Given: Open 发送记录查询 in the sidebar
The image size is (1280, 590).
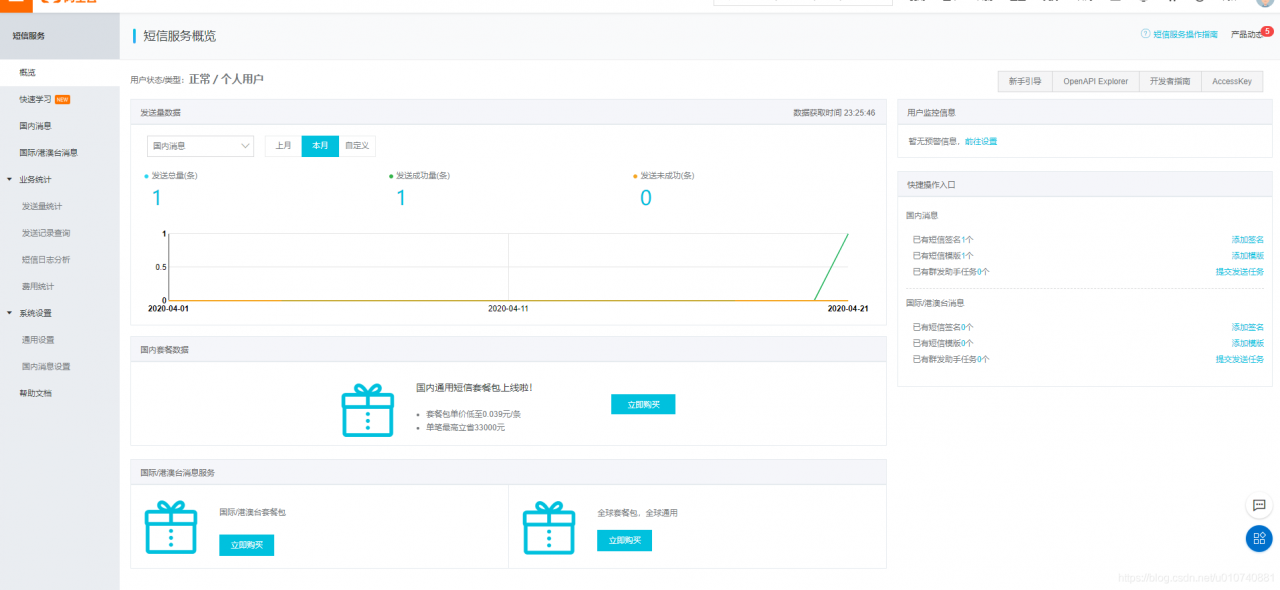Looking at the screenshot, I should (46, 233).
